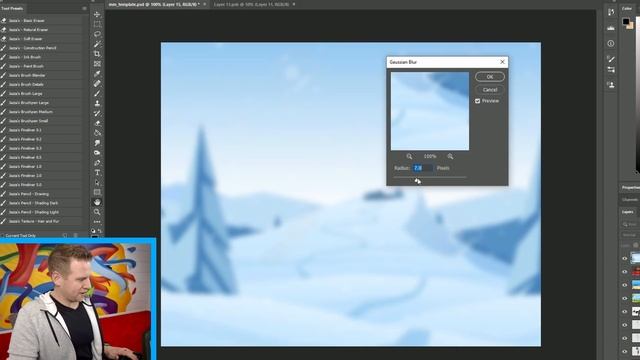Viewport: 640px width, 360px height.
Task: Open the Color panel tab
Action: [x=627, y=8]
